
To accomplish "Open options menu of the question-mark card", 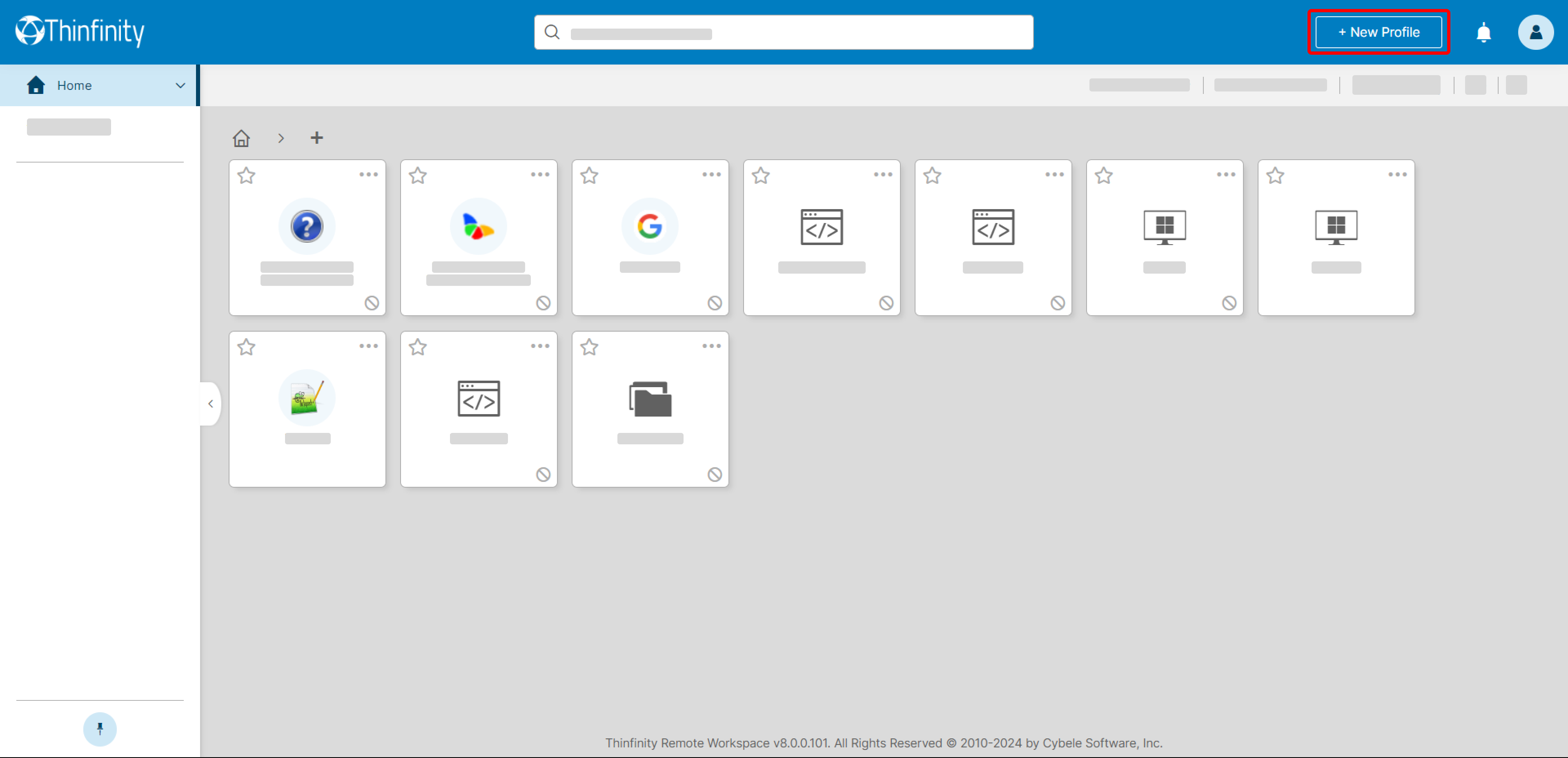I will click(x=368, y=175).
